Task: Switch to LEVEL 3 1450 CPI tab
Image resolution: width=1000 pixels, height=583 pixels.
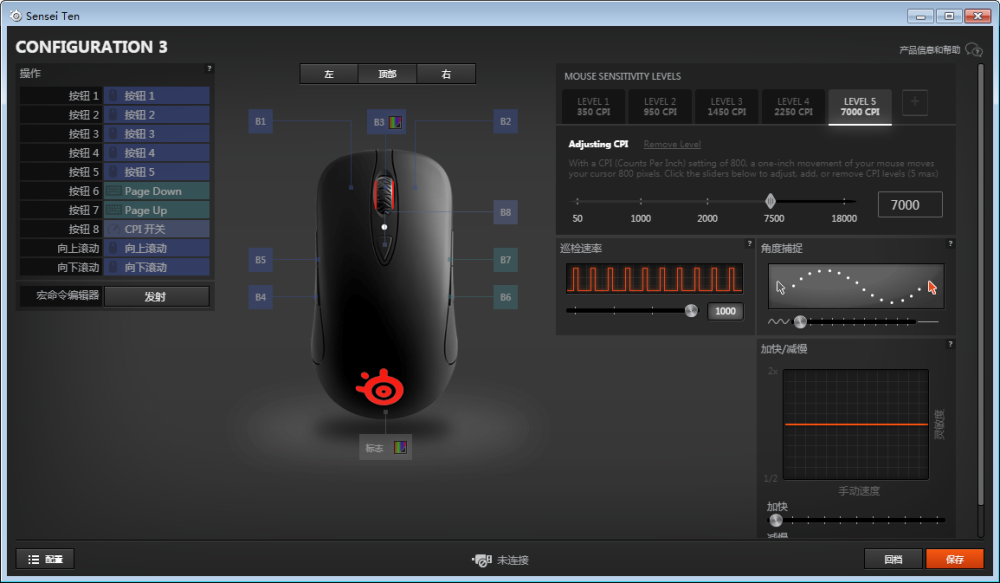Action: tap(726, 107)
